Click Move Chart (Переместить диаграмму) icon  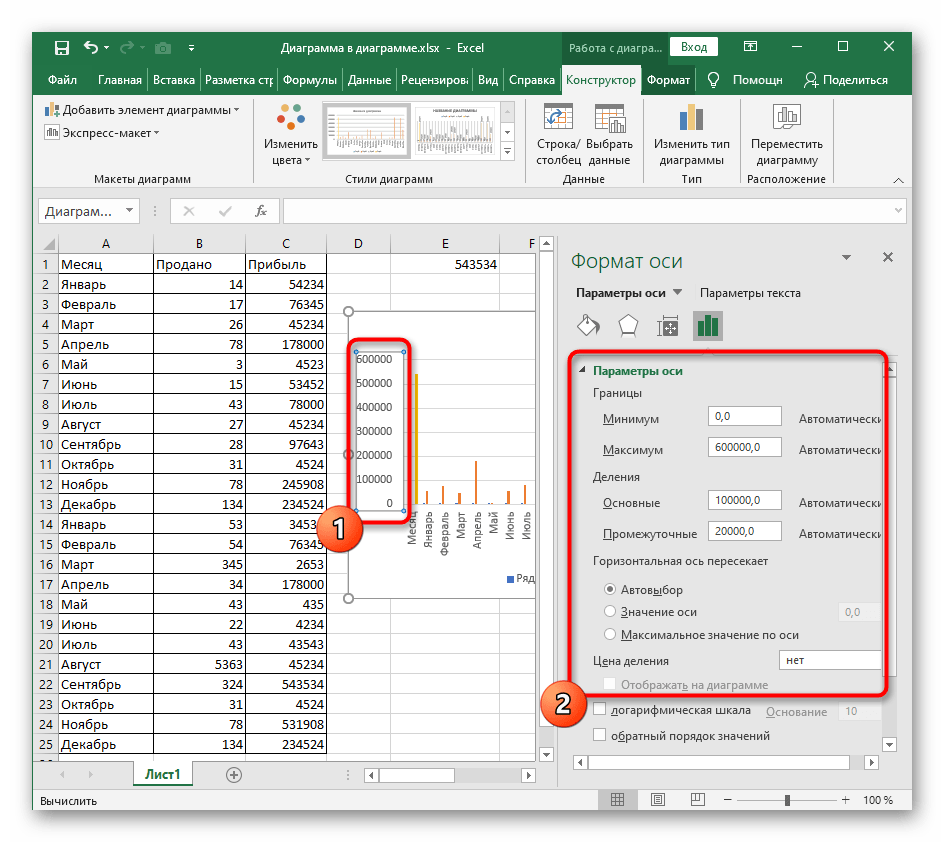click(786, 120)
